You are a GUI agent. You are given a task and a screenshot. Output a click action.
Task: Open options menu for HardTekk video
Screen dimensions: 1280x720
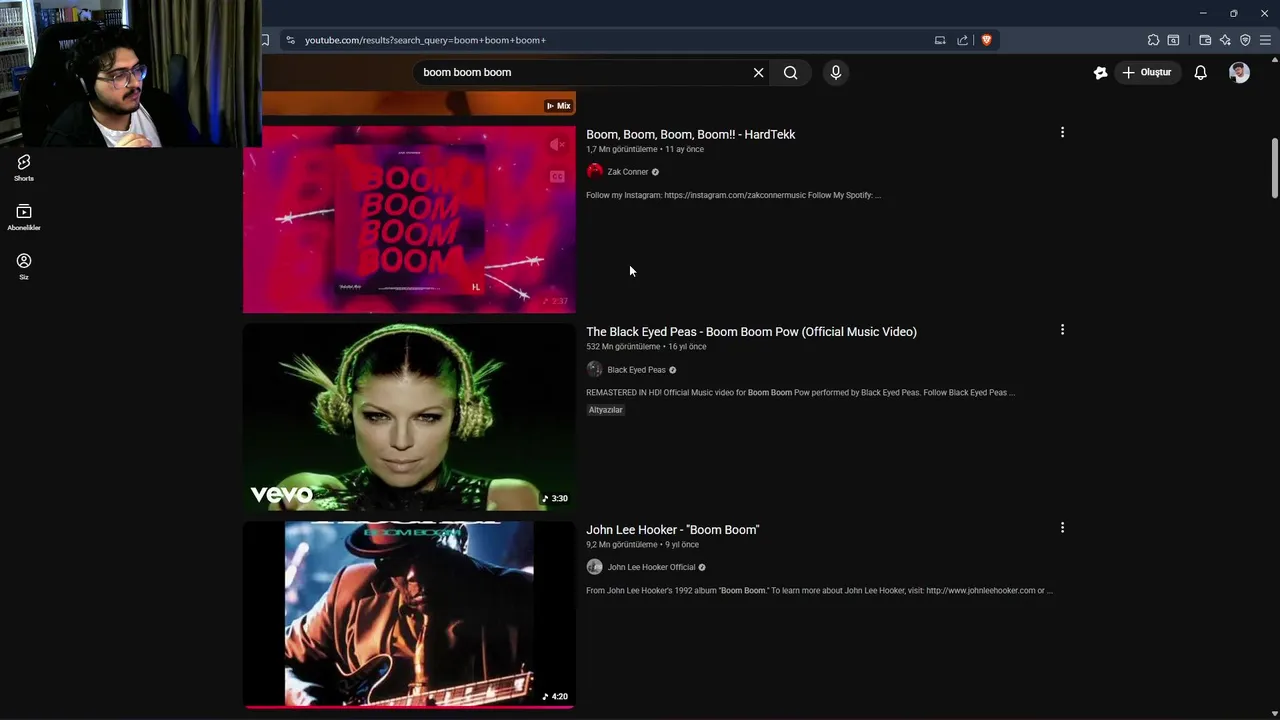tap(1062, 132)
